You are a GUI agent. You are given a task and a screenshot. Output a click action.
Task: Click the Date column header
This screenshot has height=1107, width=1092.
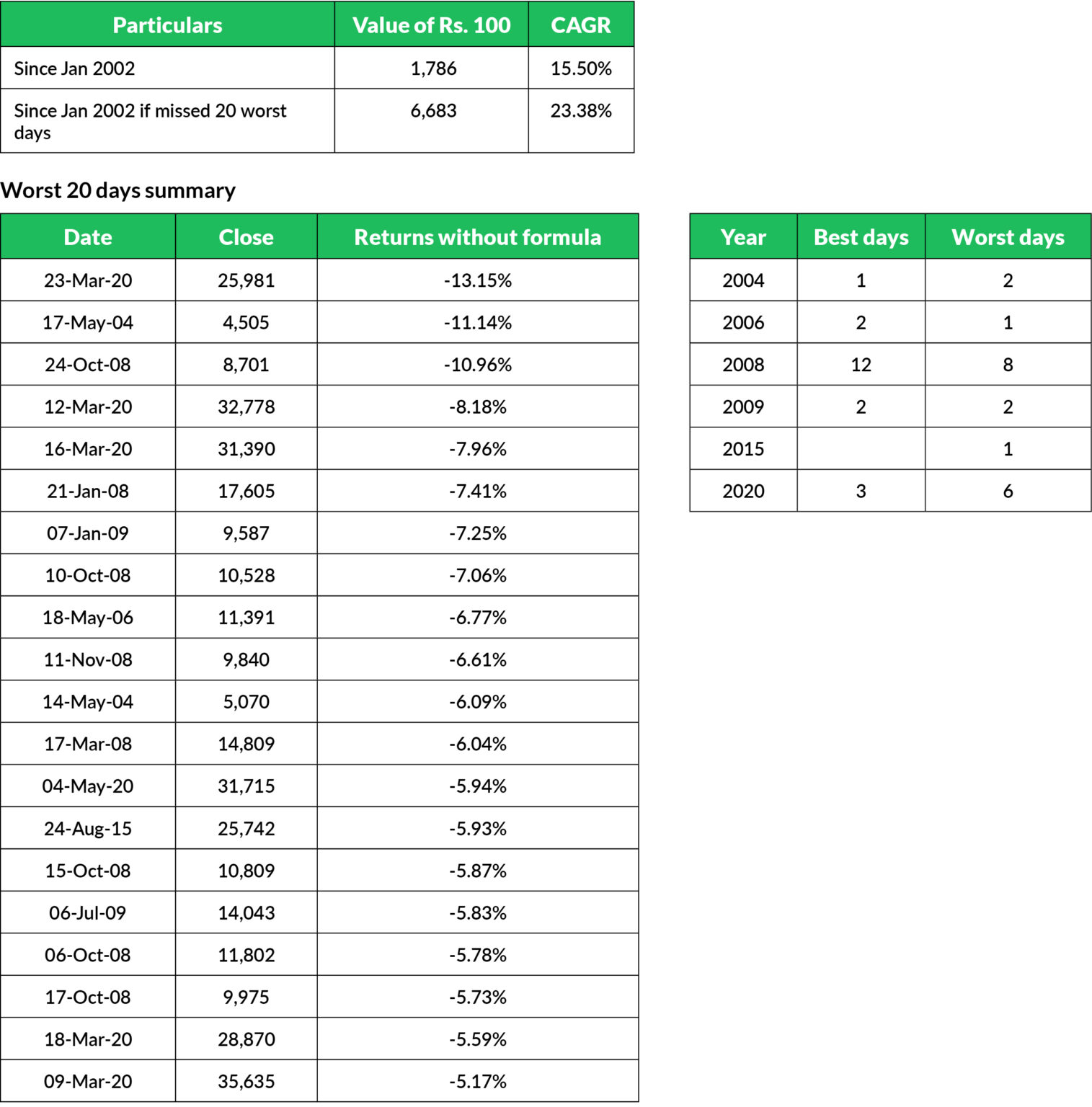pos(88,237)
